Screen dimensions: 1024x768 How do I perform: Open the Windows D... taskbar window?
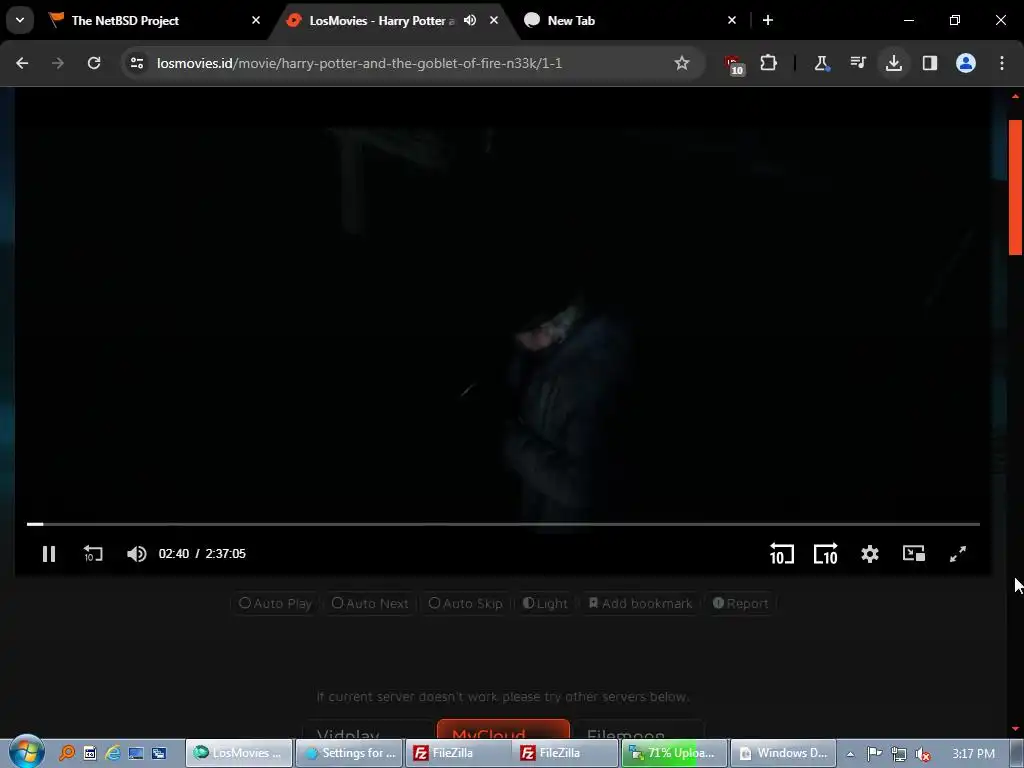click(783, 753)
